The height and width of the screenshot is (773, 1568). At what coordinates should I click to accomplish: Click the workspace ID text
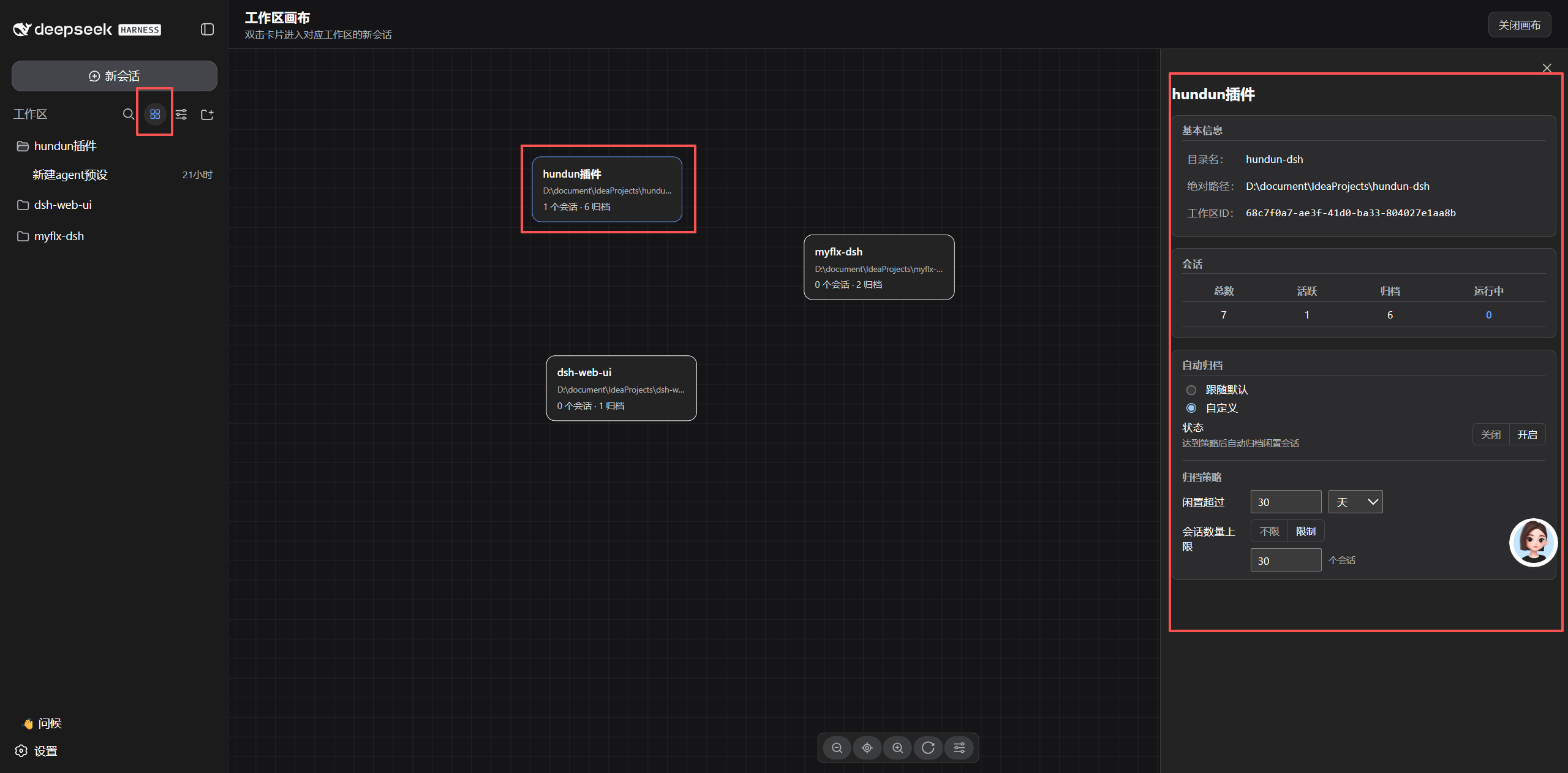[x=1351, y=213]
